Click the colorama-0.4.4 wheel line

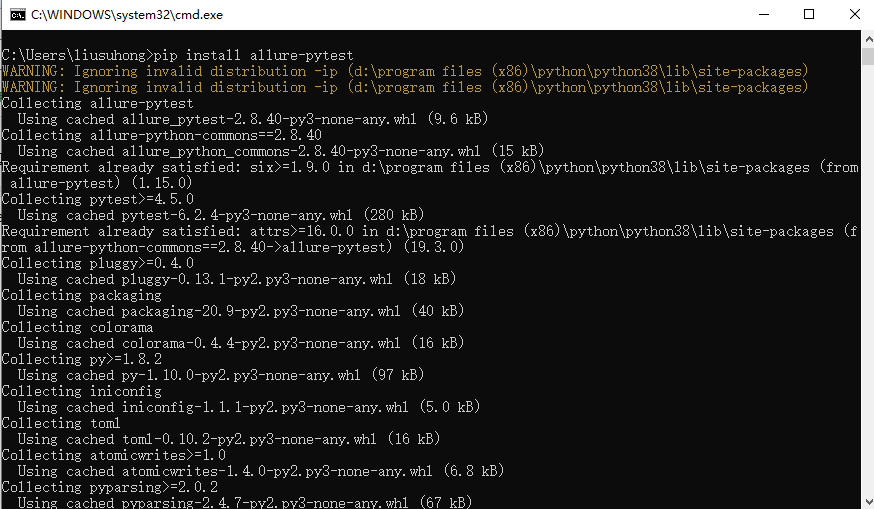(241, 343)
